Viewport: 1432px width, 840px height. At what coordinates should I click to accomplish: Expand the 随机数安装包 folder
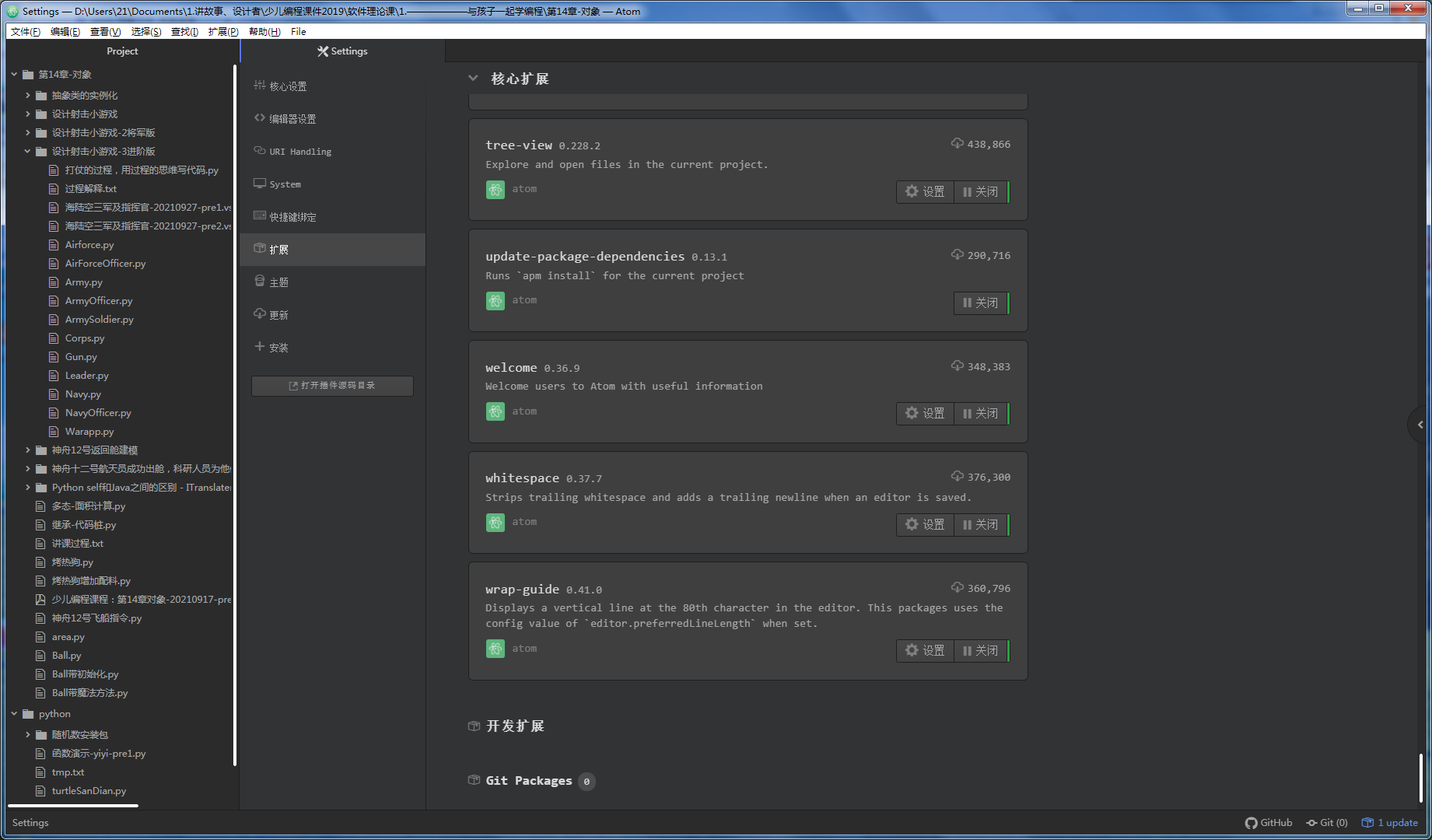pyautogui.click(x=28, y=735)
